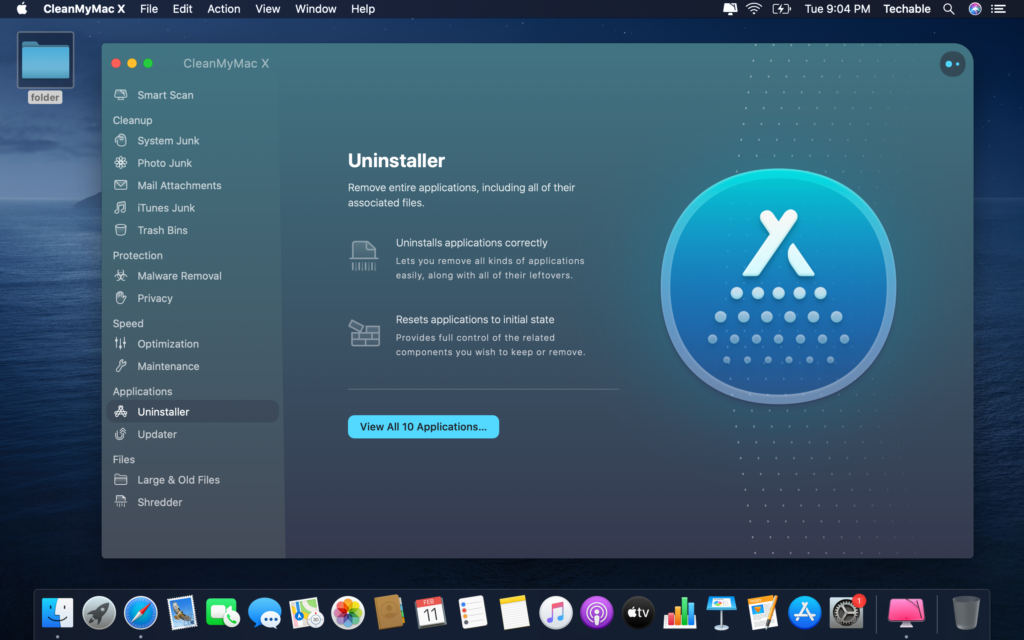Screen dimensions: 1024x640
Task: Open the Updater module
Action: coord(157,434)
